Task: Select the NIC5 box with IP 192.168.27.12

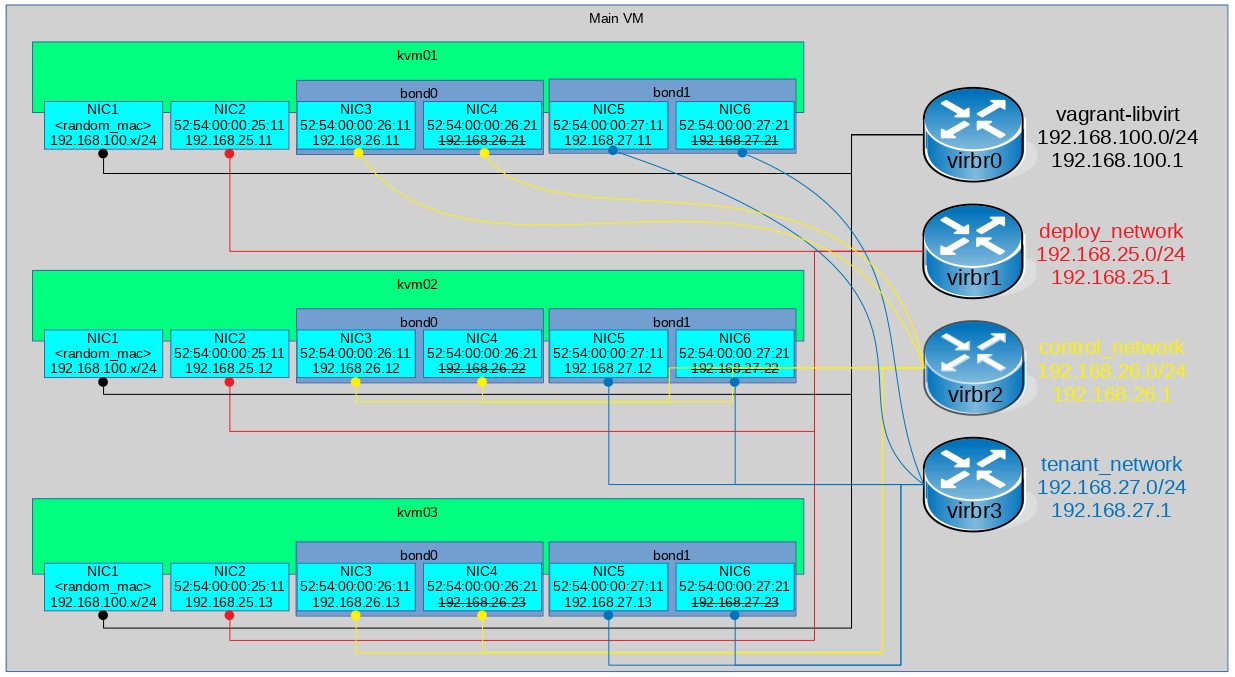Action: coord(608,354)
